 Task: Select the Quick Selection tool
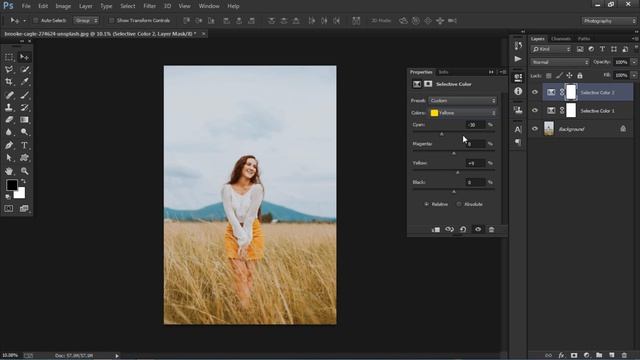24,70
